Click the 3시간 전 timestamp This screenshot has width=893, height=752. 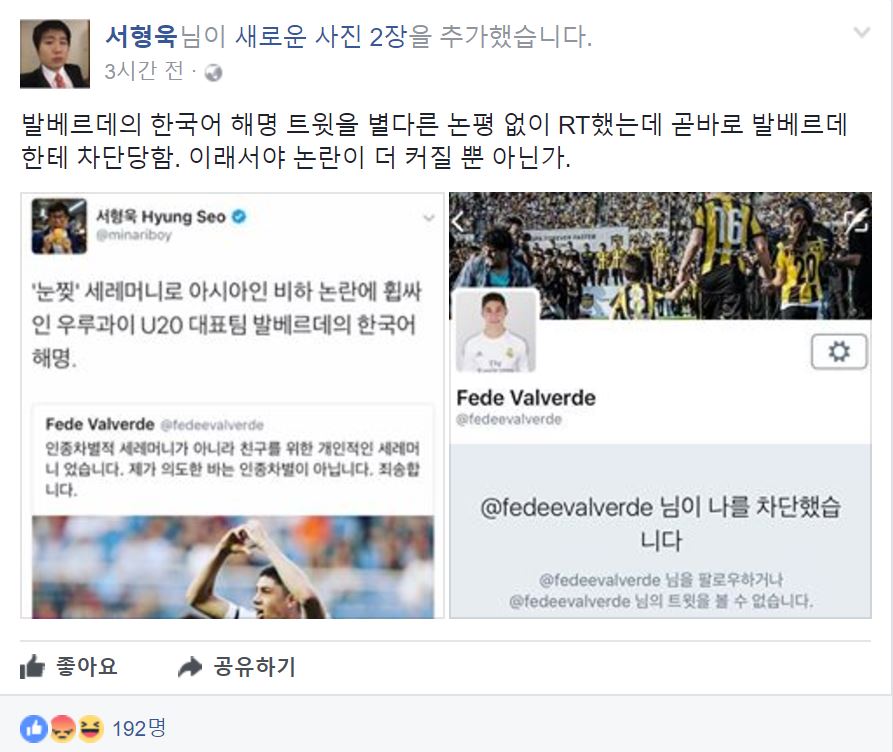[144, 72]
